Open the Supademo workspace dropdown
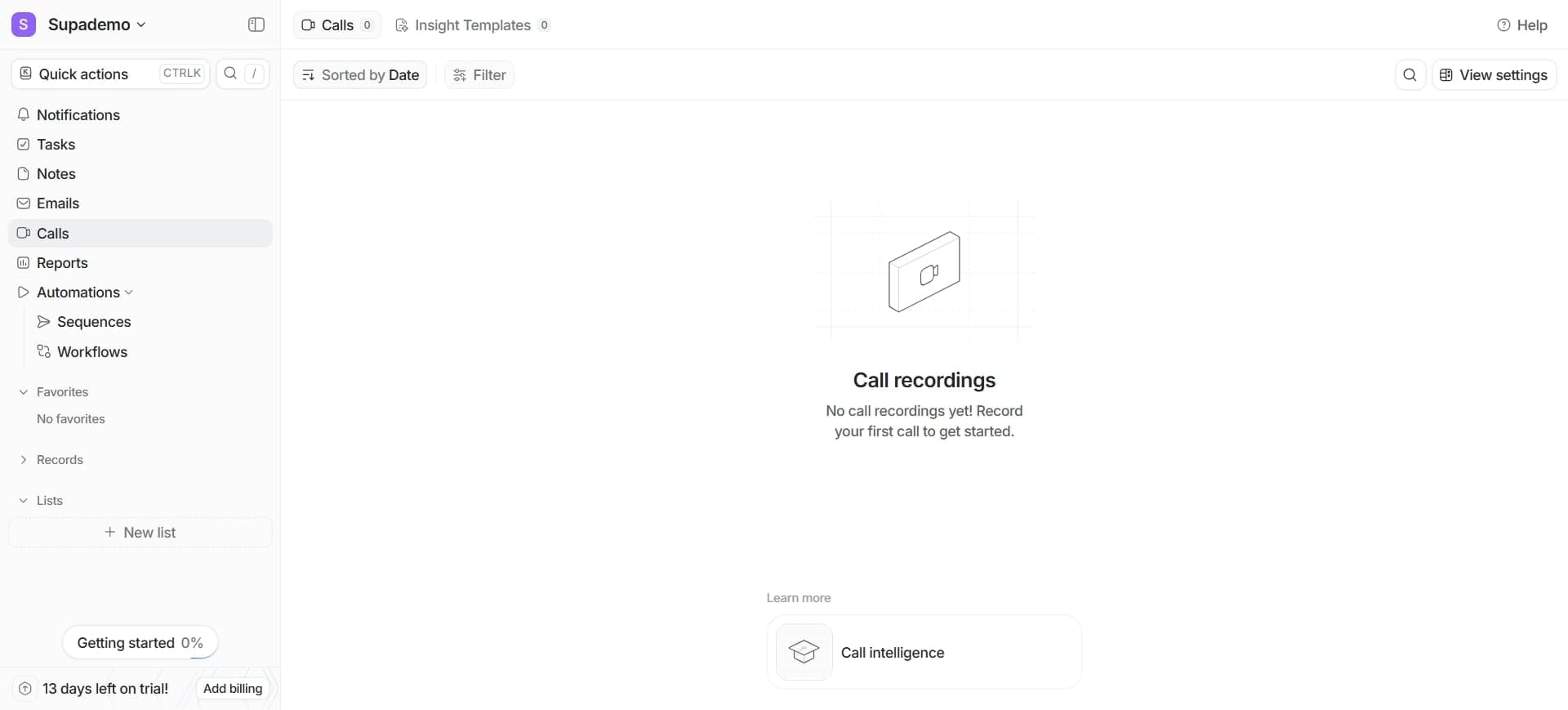This screenshot has width=1568, height=710. pos(98,25)
